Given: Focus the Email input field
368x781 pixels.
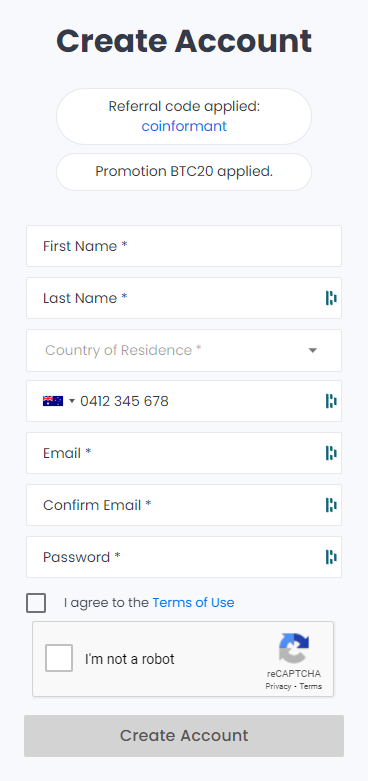Looking at the screenshot, I should click(184, 453).
